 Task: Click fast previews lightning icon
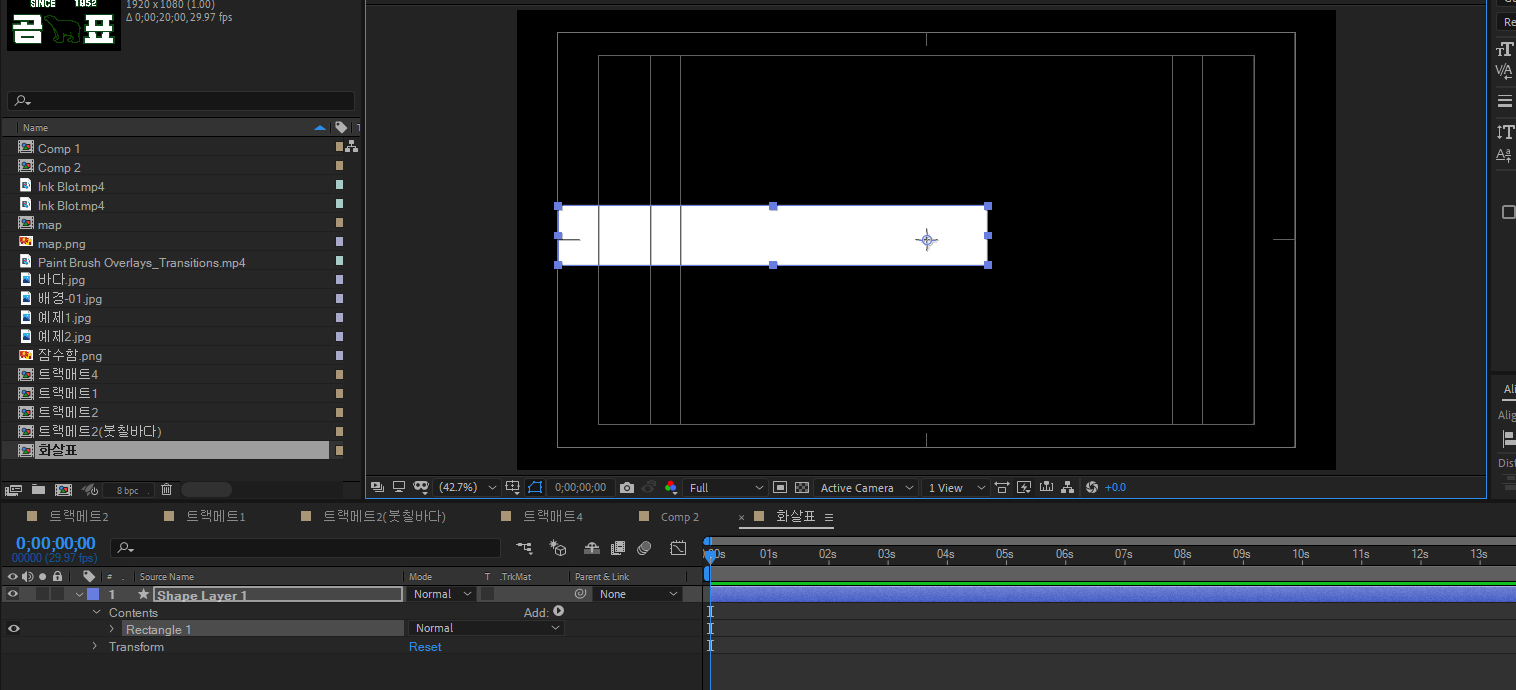pos(1024,487)
